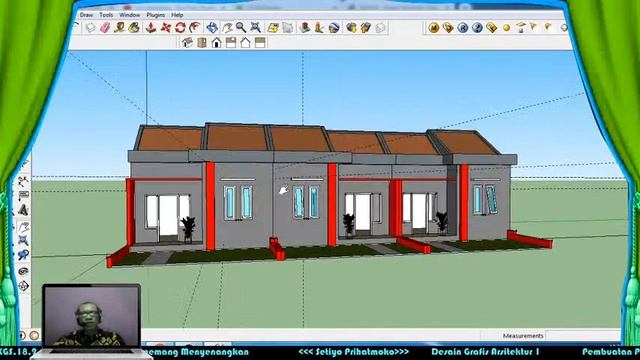Viewport: 640px width, 360px height.
Task: Select the Paint Bucket tool
Action: point(134,28)
